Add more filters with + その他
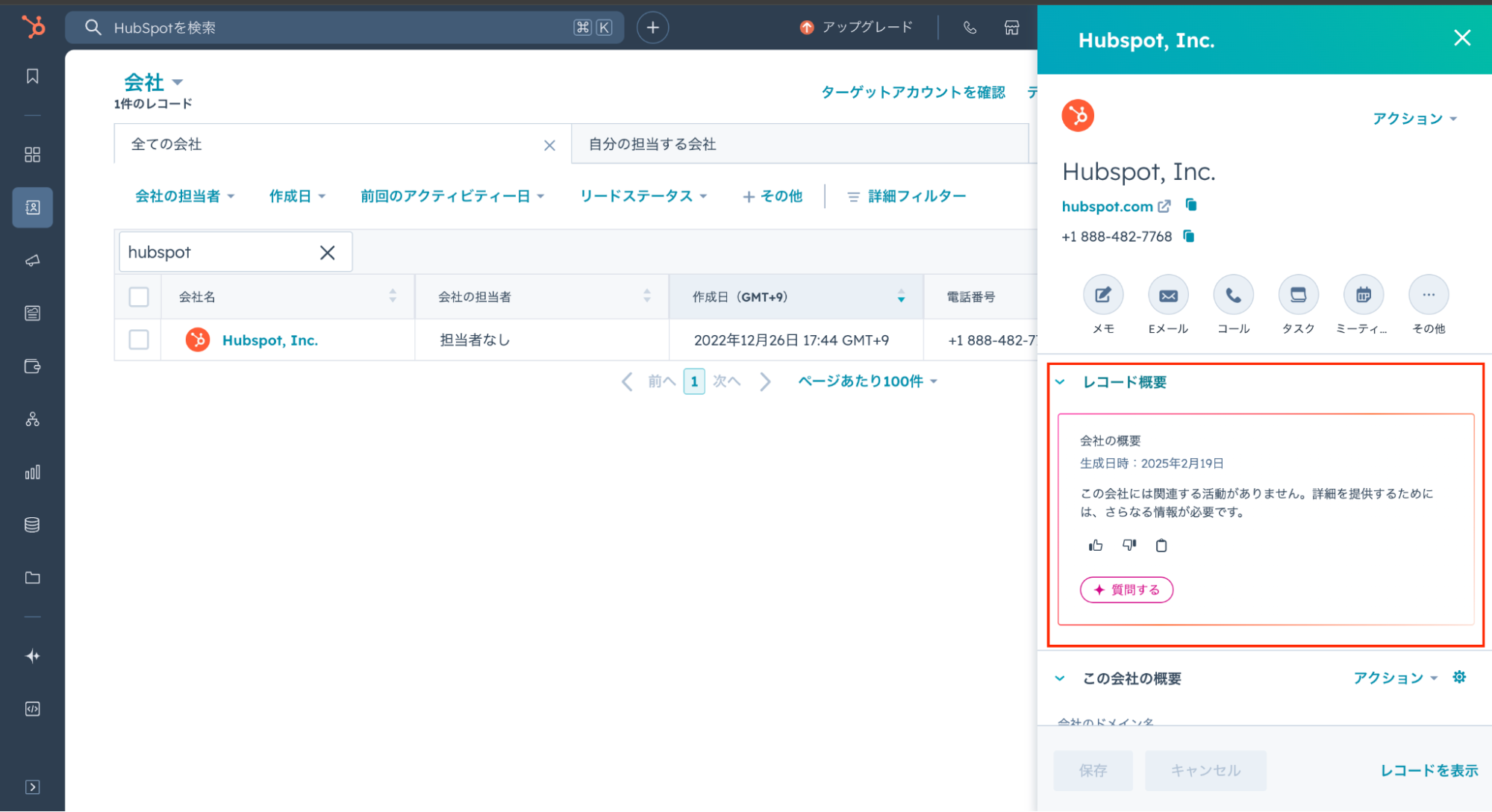 pos(772,196)
